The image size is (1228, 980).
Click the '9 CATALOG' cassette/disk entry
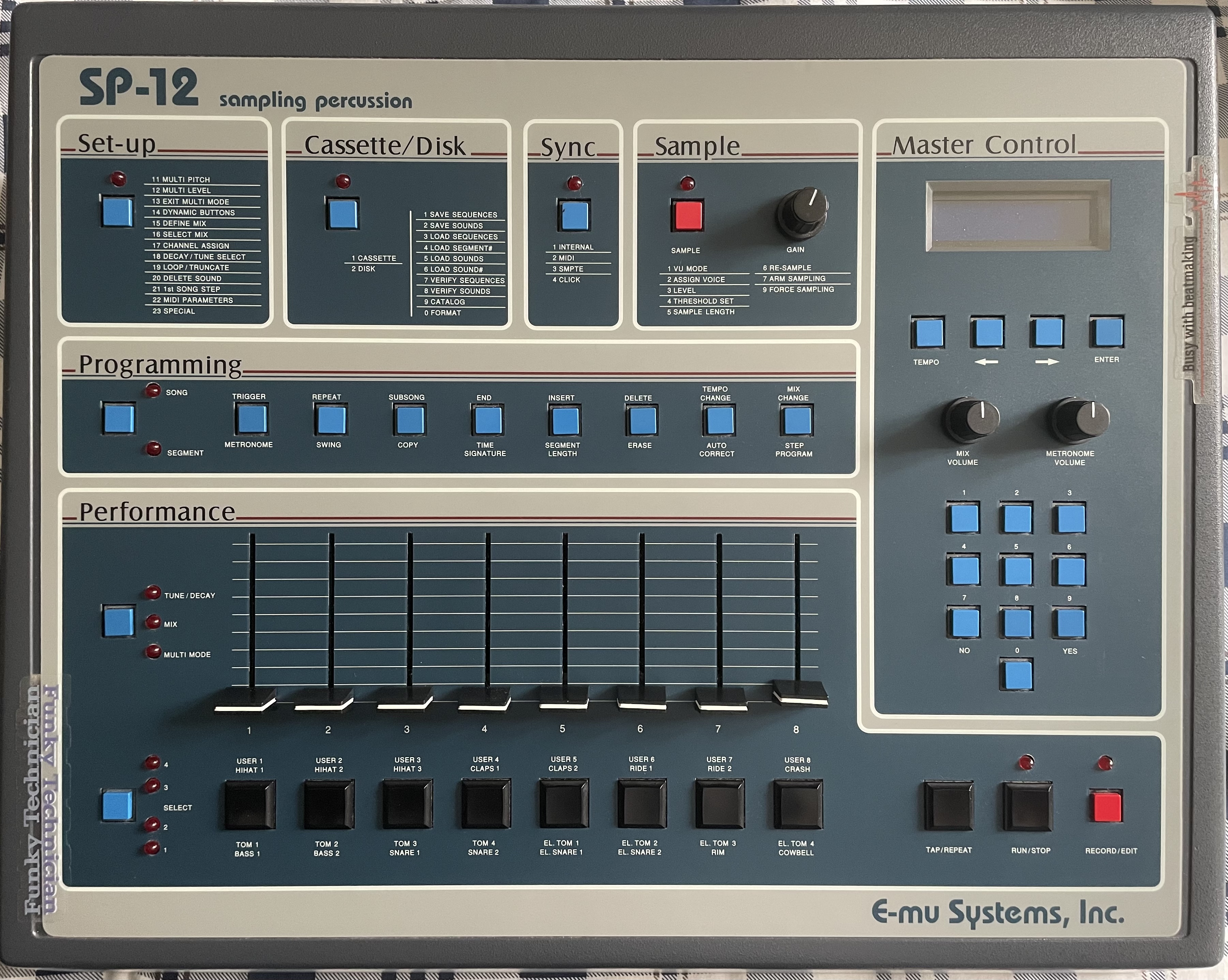coord(444,302)
